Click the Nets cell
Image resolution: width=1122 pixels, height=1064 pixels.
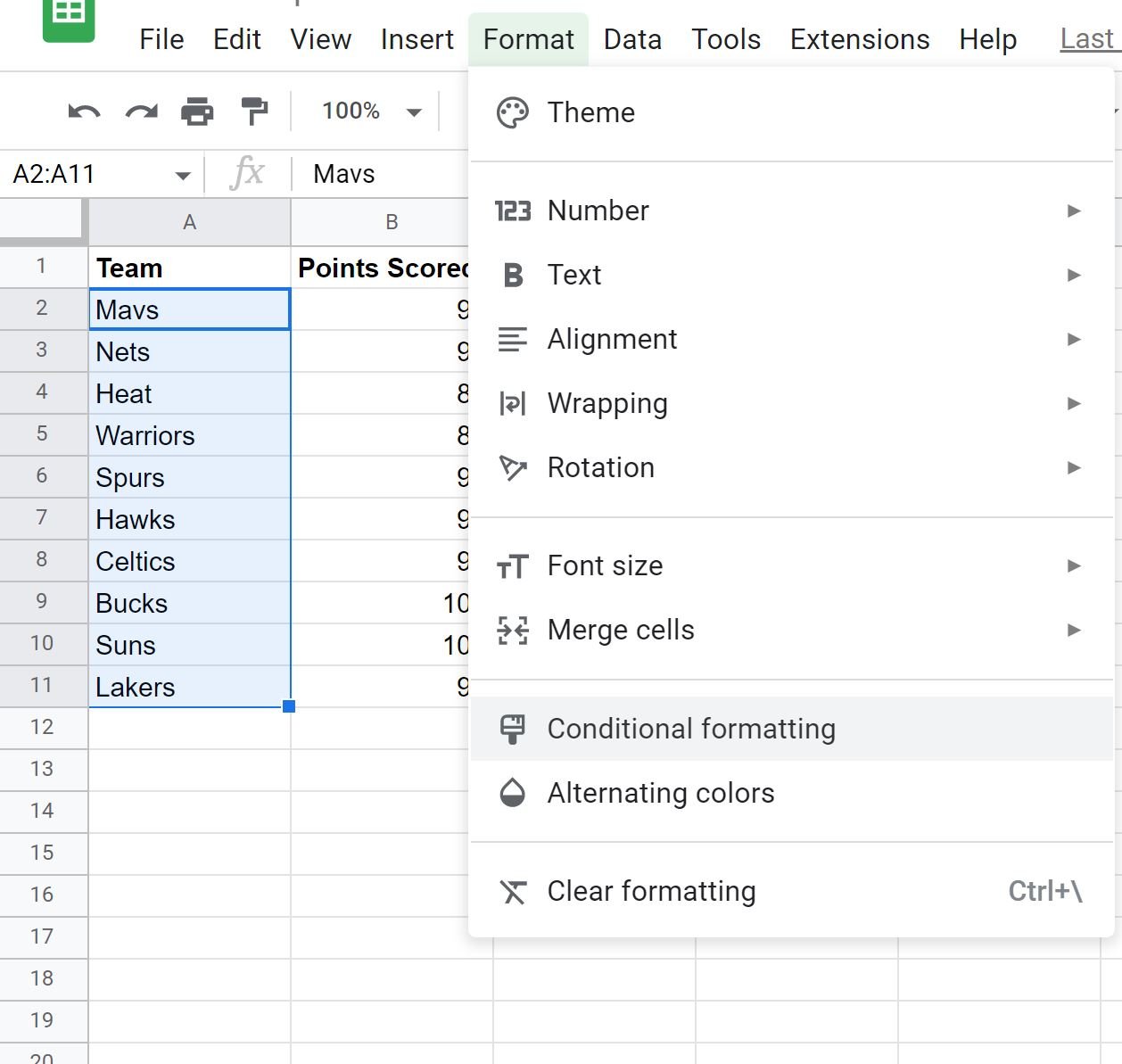(189, 351)
